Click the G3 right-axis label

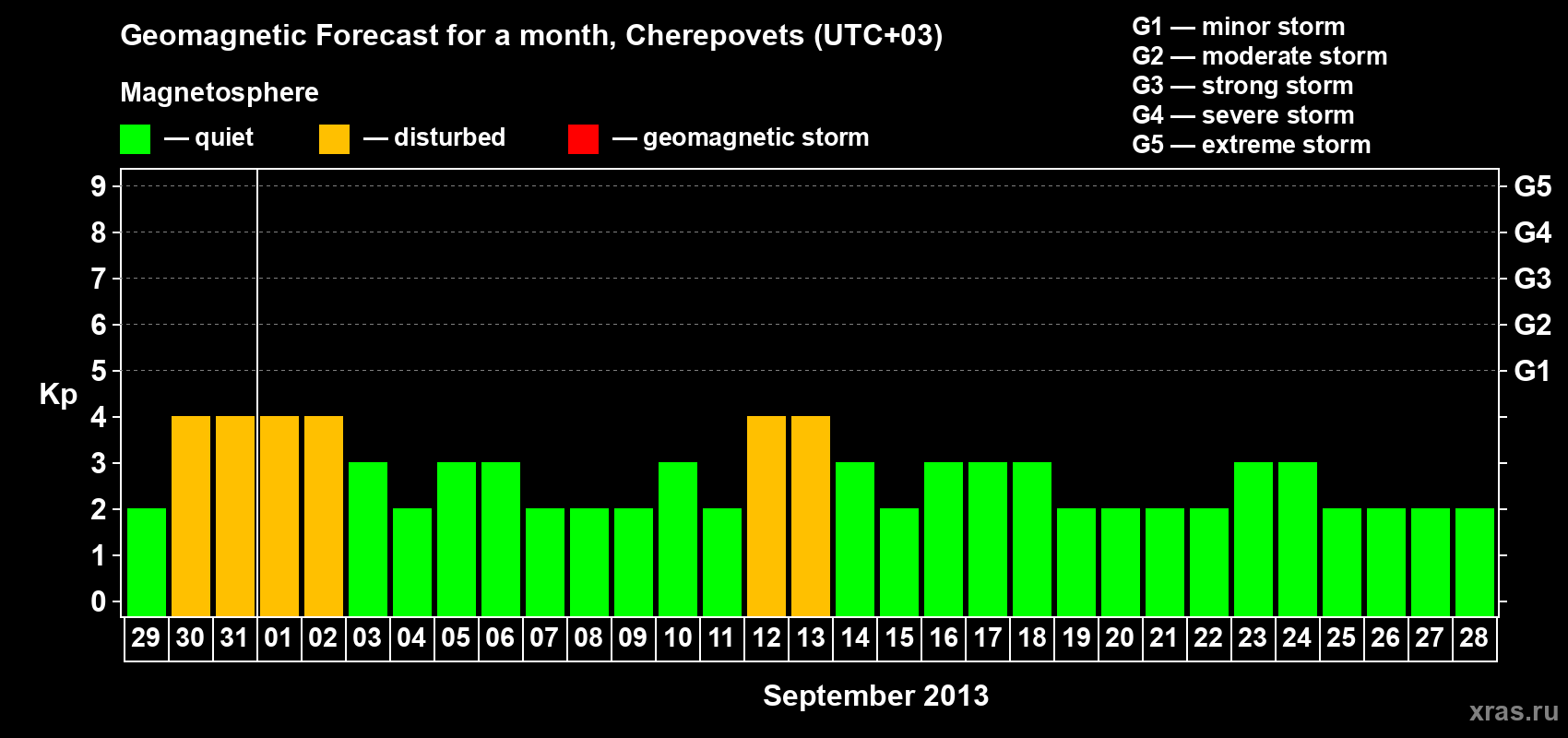(1532, 279)
